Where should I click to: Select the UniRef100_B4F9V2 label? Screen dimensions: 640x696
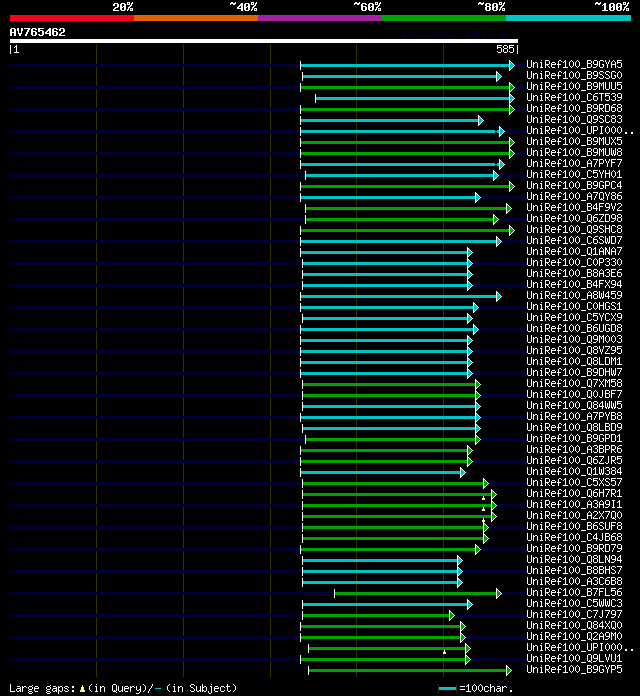574,207
